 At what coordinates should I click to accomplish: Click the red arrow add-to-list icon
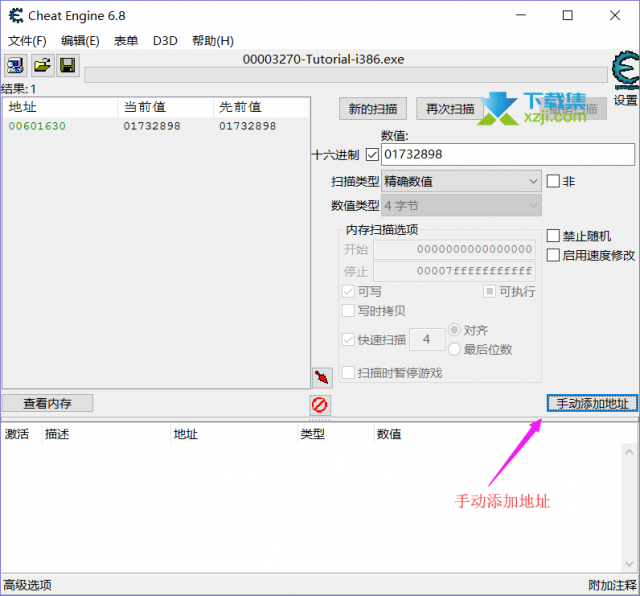coord(322,378)
